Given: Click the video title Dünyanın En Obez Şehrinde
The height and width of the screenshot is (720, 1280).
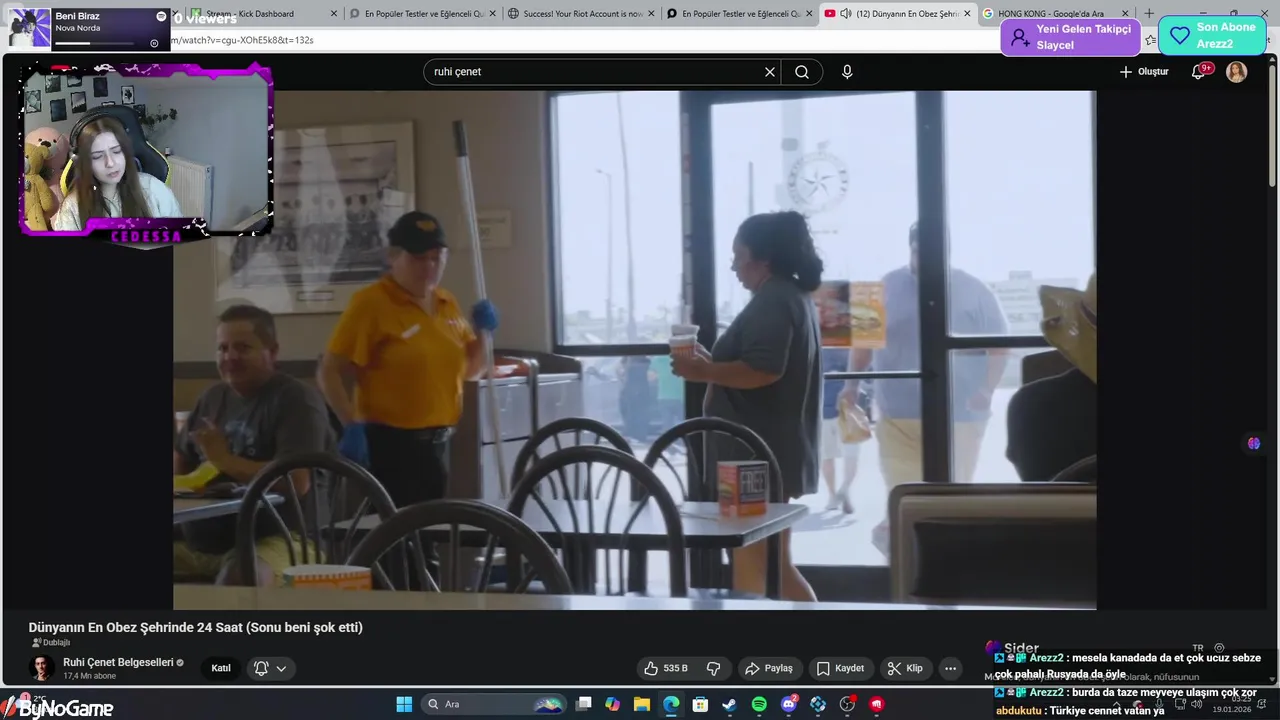Looking at the screenshot, I should point(195,627).
